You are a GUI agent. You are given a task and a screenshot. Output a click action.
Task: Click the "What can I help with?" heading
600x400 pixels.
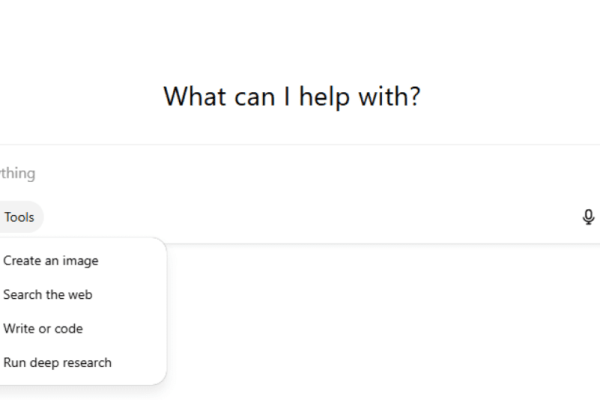pyautogui.click(x=292, y=97)
